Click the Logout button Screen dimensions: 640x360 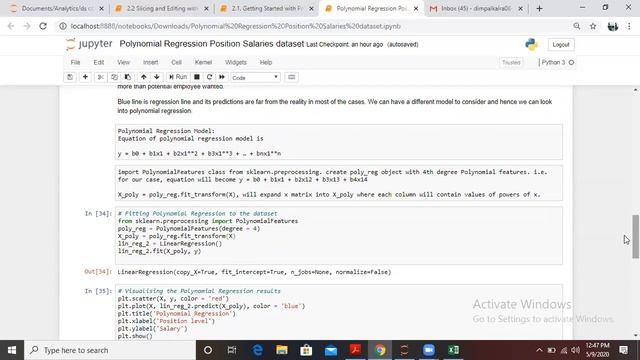[561, 44]
